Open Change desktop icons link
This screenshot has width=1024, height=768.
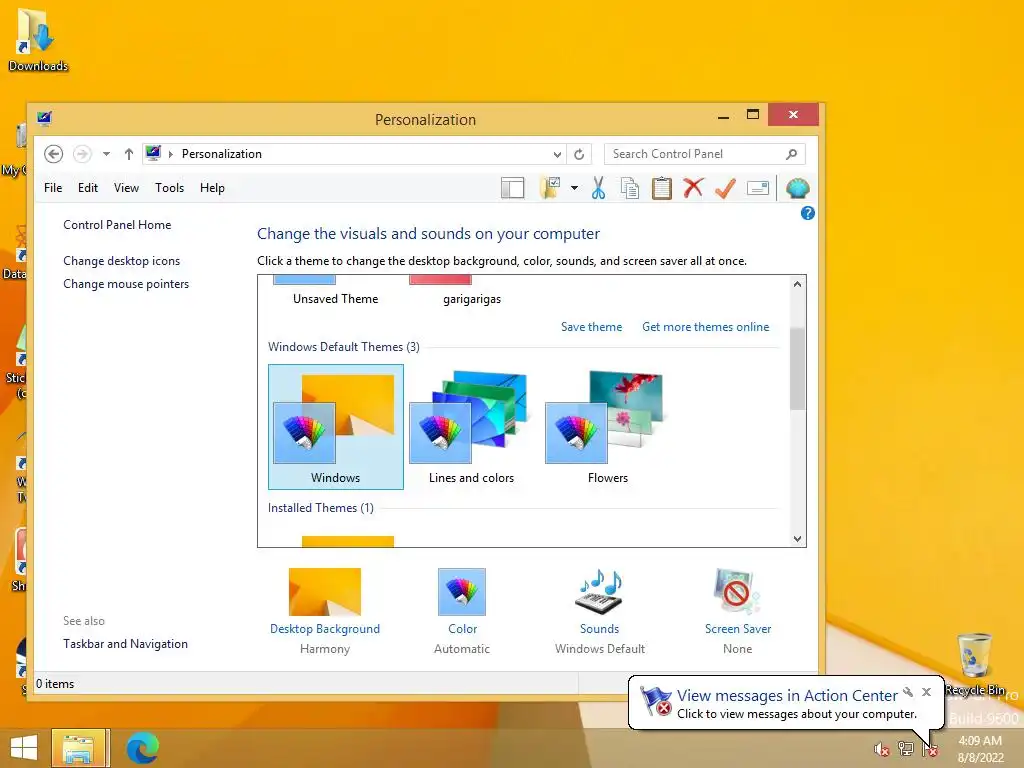coord(121,261)
